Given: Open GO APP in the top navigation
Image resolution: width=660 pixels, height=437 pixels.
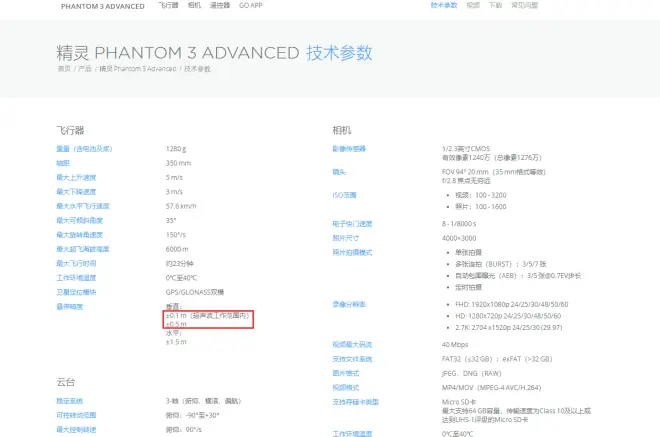Looking at the screenshot, I should (250, 5).
